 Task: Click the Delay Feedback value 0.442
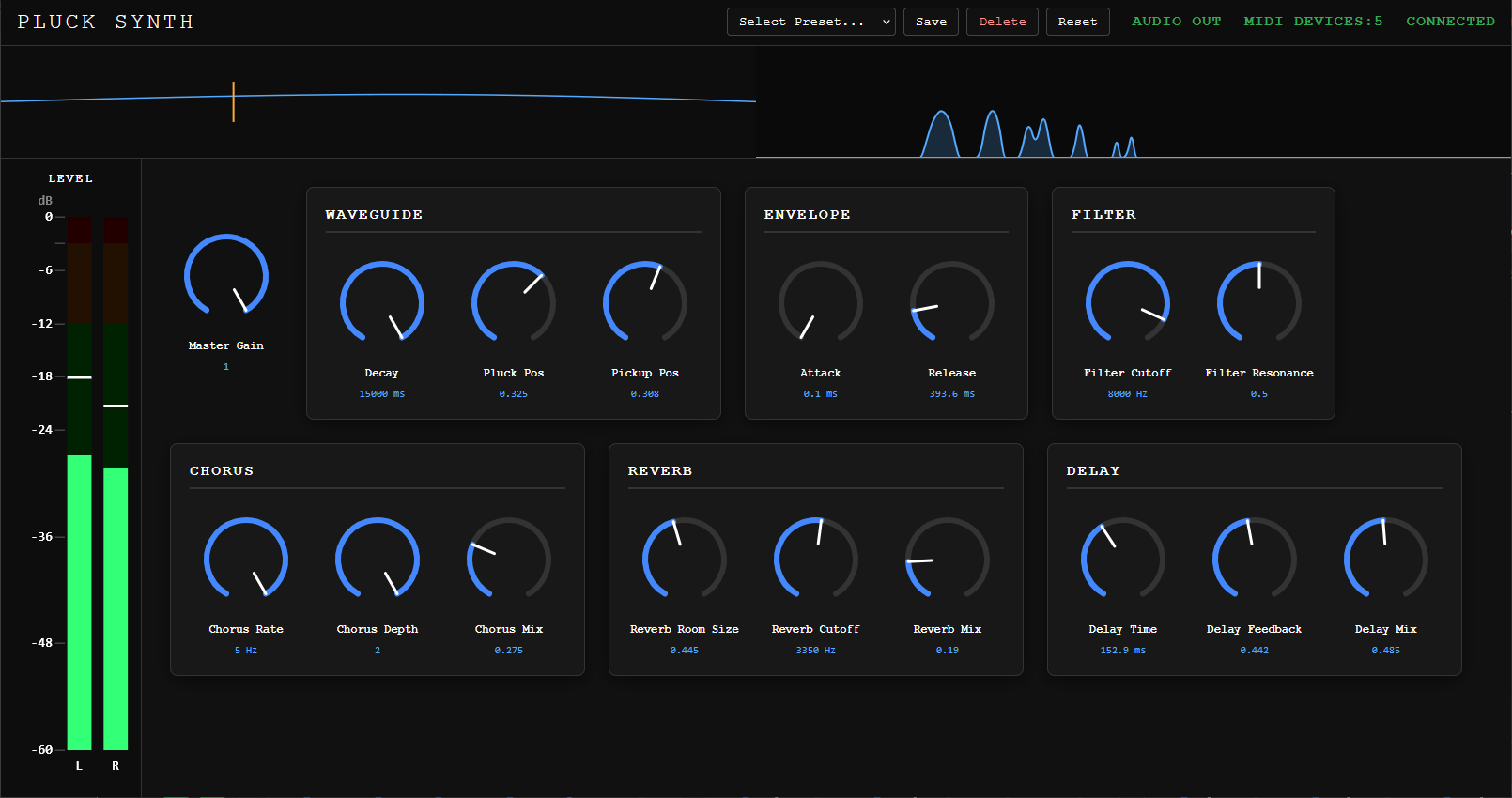pyautogui.click(x=1255, y=651)
